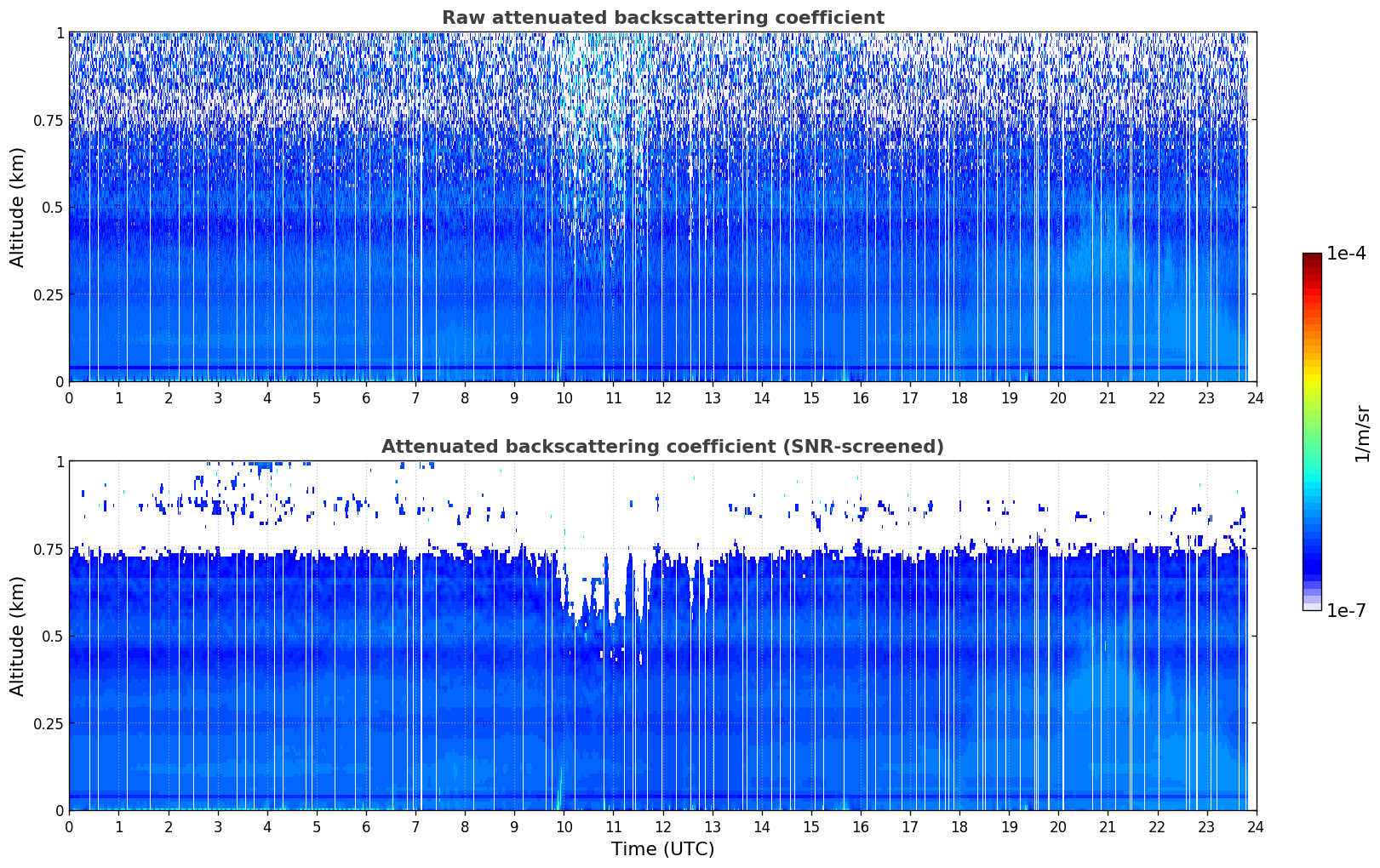Image resolution: width=1380 pixels, height=868 pixels.
Task: Click the "Altitude (km)" label of the raw plot
Action: [x=18, y=207]
